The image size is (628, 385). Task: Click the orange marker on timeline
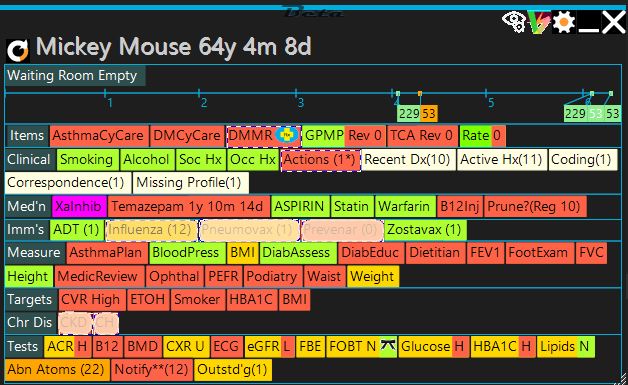pyautogui.click(x=420, y=93)
